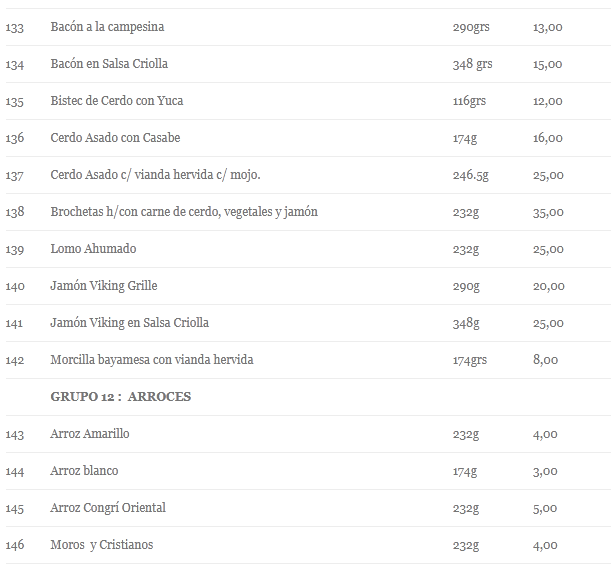Image resolution: width=611 pixels, height=568 pixels.
Task: Select Jamón Viking en Salsa Criolla
Action: (x=129, y=323)
